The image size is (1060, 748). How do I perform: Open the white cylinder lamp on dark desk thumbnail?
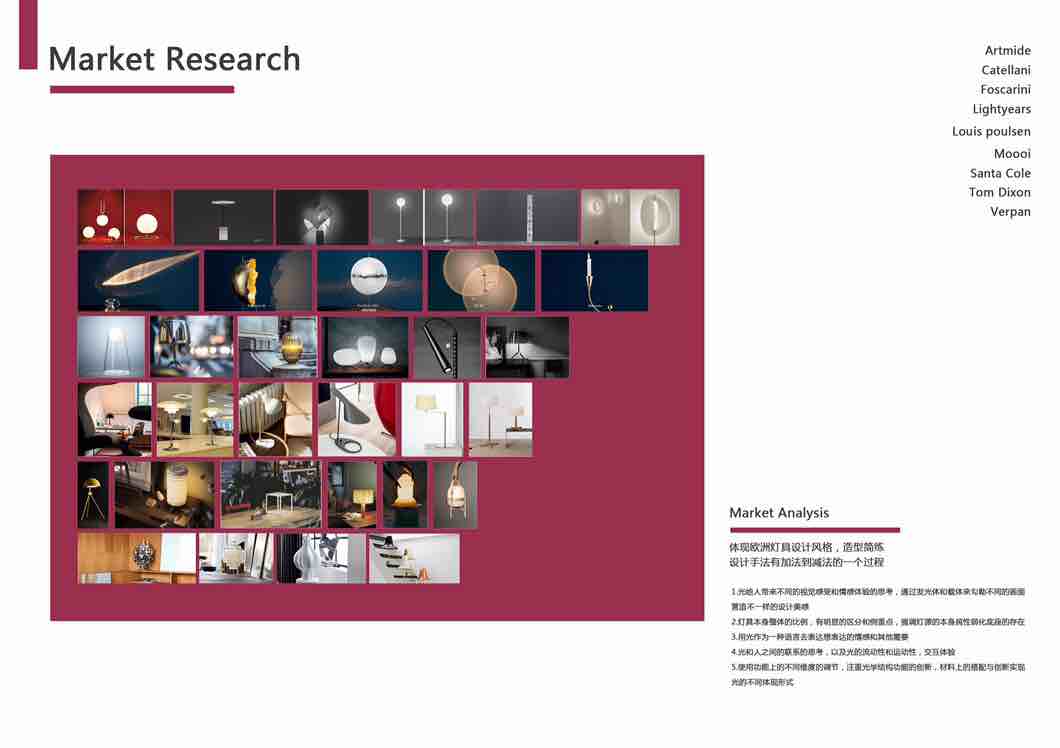164,495
